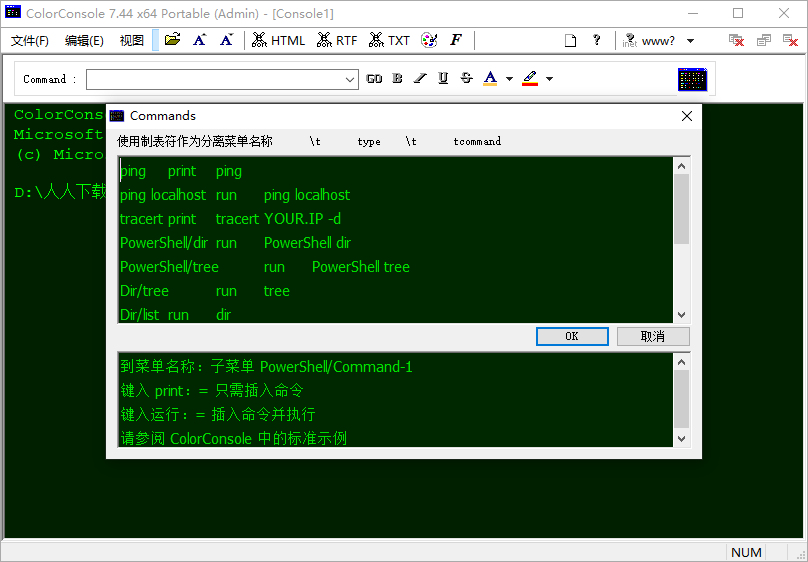Increase font size with A-up icon

[199, 40]
